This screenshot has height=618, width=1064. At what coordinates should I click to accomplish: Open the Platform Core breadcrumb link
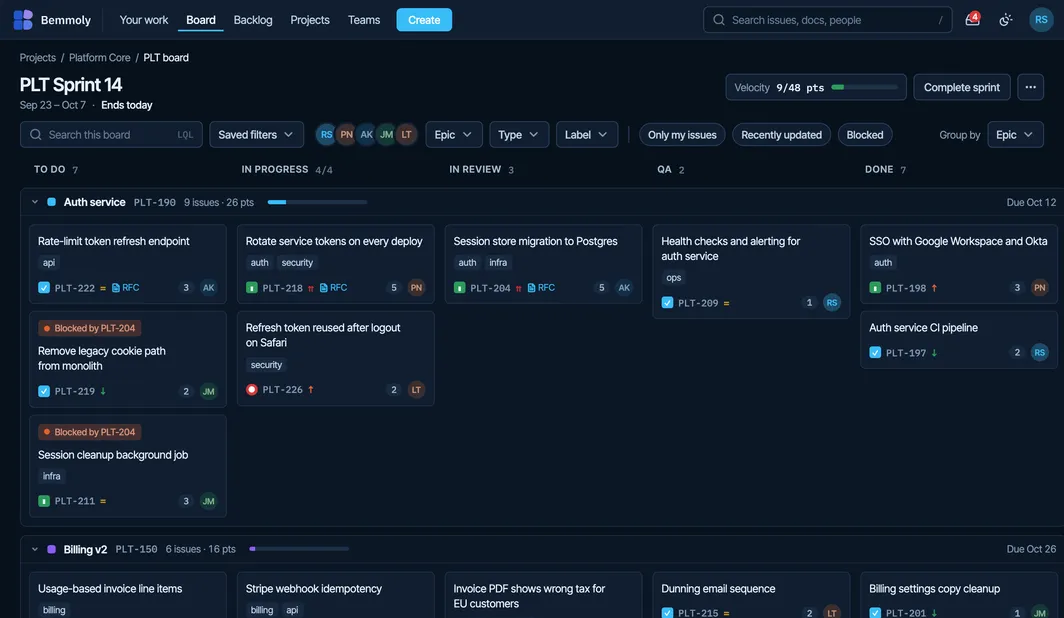pyautogui.click(x=100, y=58)
